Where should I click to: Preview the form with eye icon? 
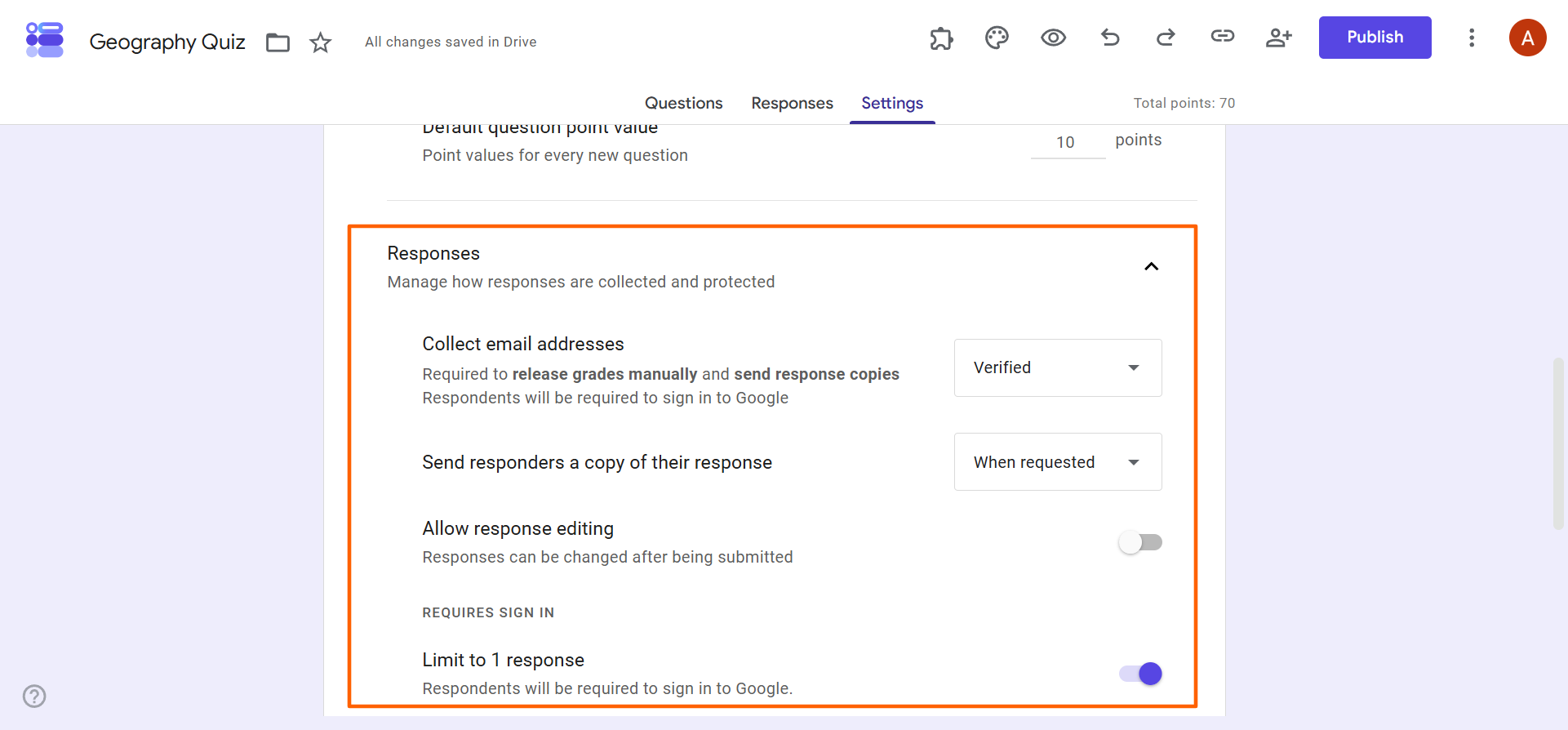[1053, 38]
